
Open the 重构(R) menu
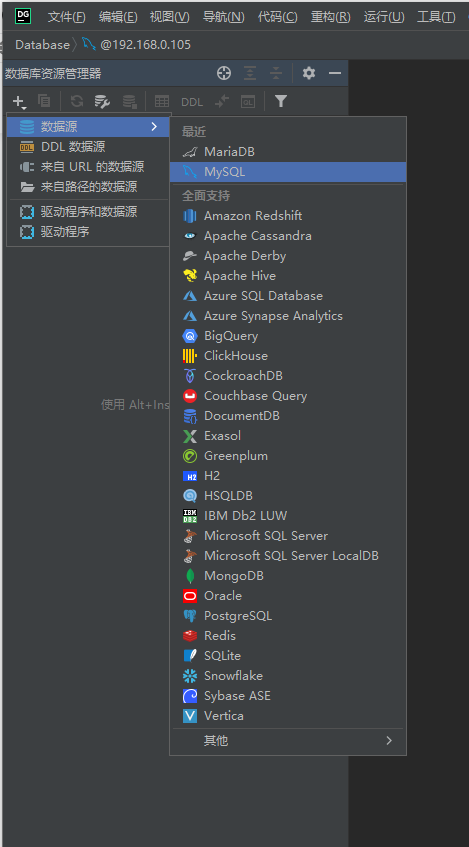pyautogui.click(x=331, y=17)
